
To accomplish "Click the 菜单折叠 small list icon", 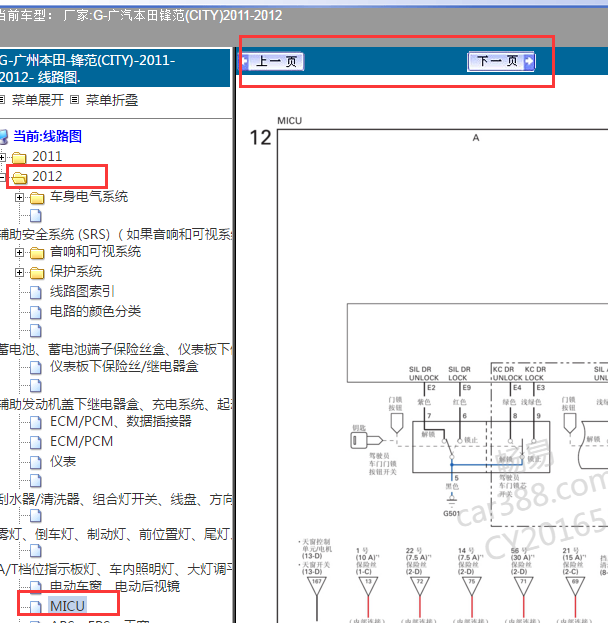I will pos(74,99).
